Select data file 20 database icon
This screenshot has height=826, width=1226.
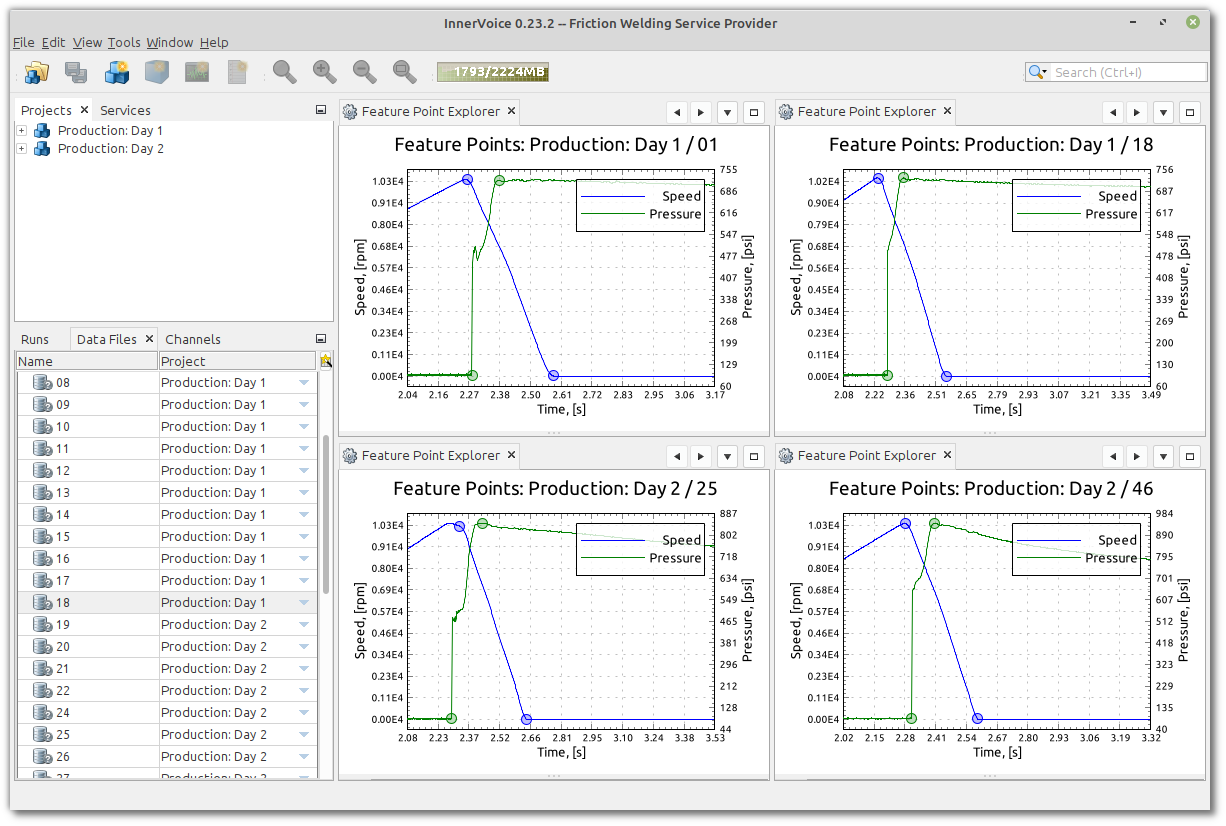click(x=42, y=647)
